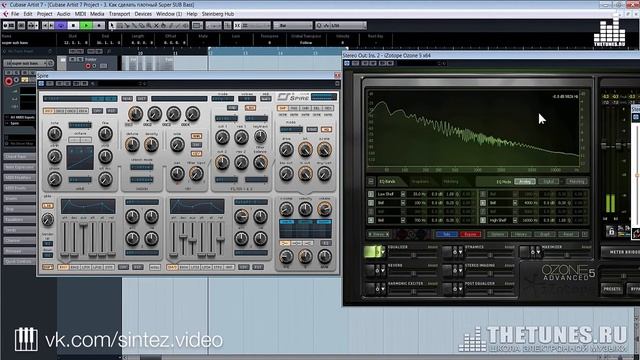Select the Mute (X) tool in Cubase toolbar
The width and height of the screenshot is (640, 360).
point(156,25)
